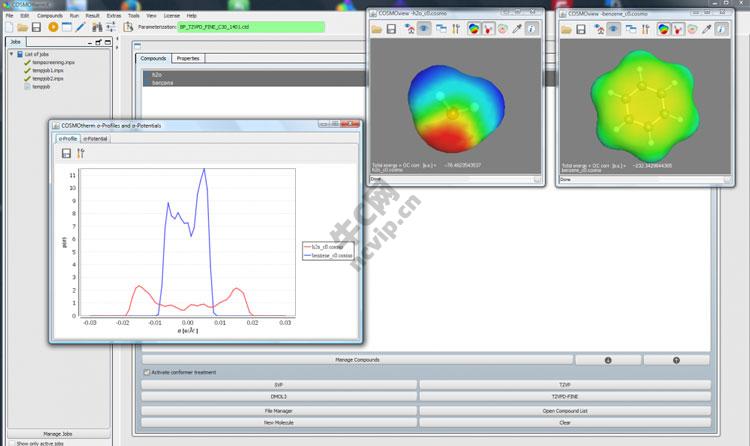Toggle the molecule structure icon in benzene COSMOview
Screen dimensions: 750x446
(x=678, y=30)
